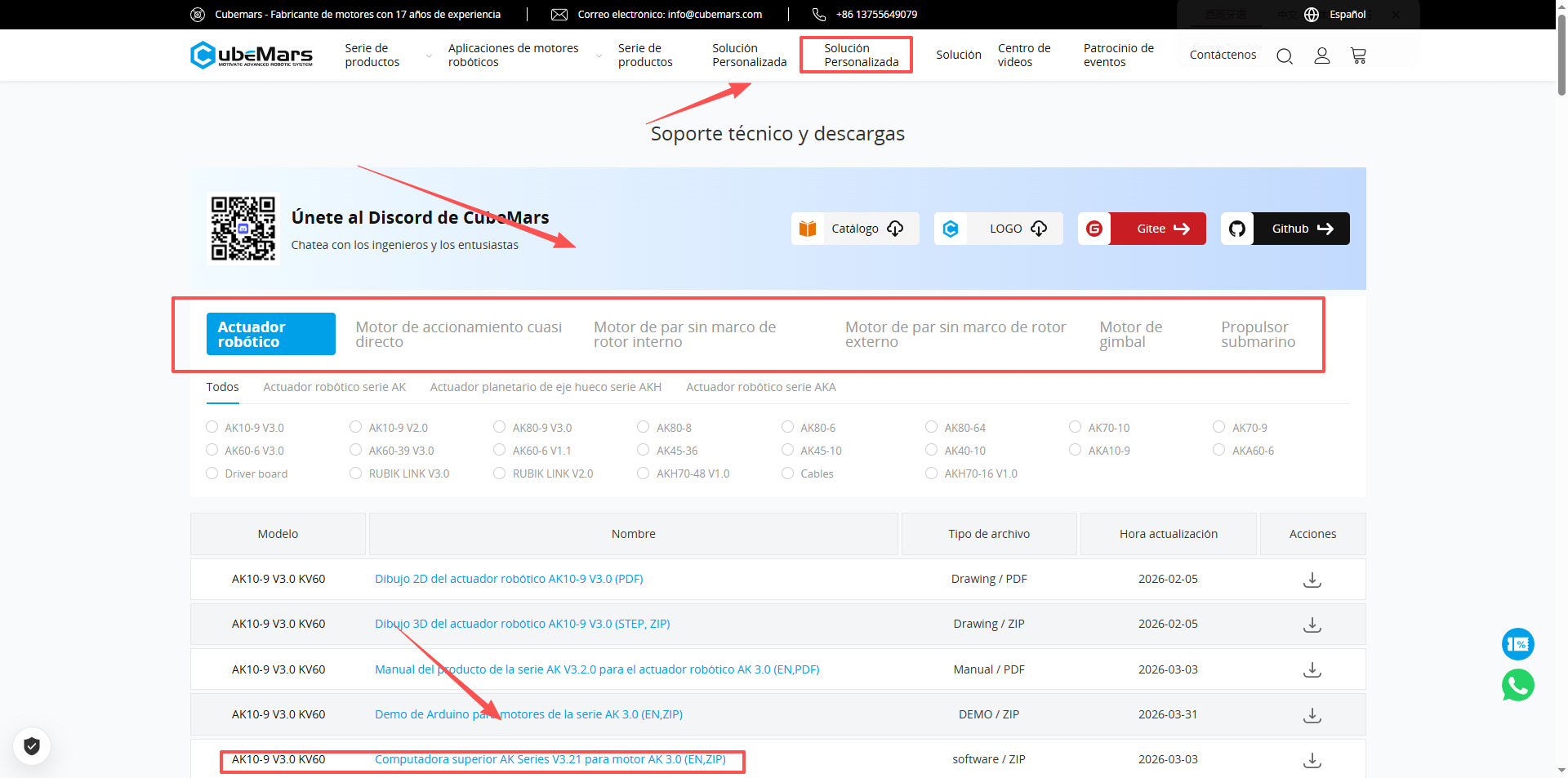
Task: Select the AK10-9 V3.0 radio button
Action: (x=212, y=427)
